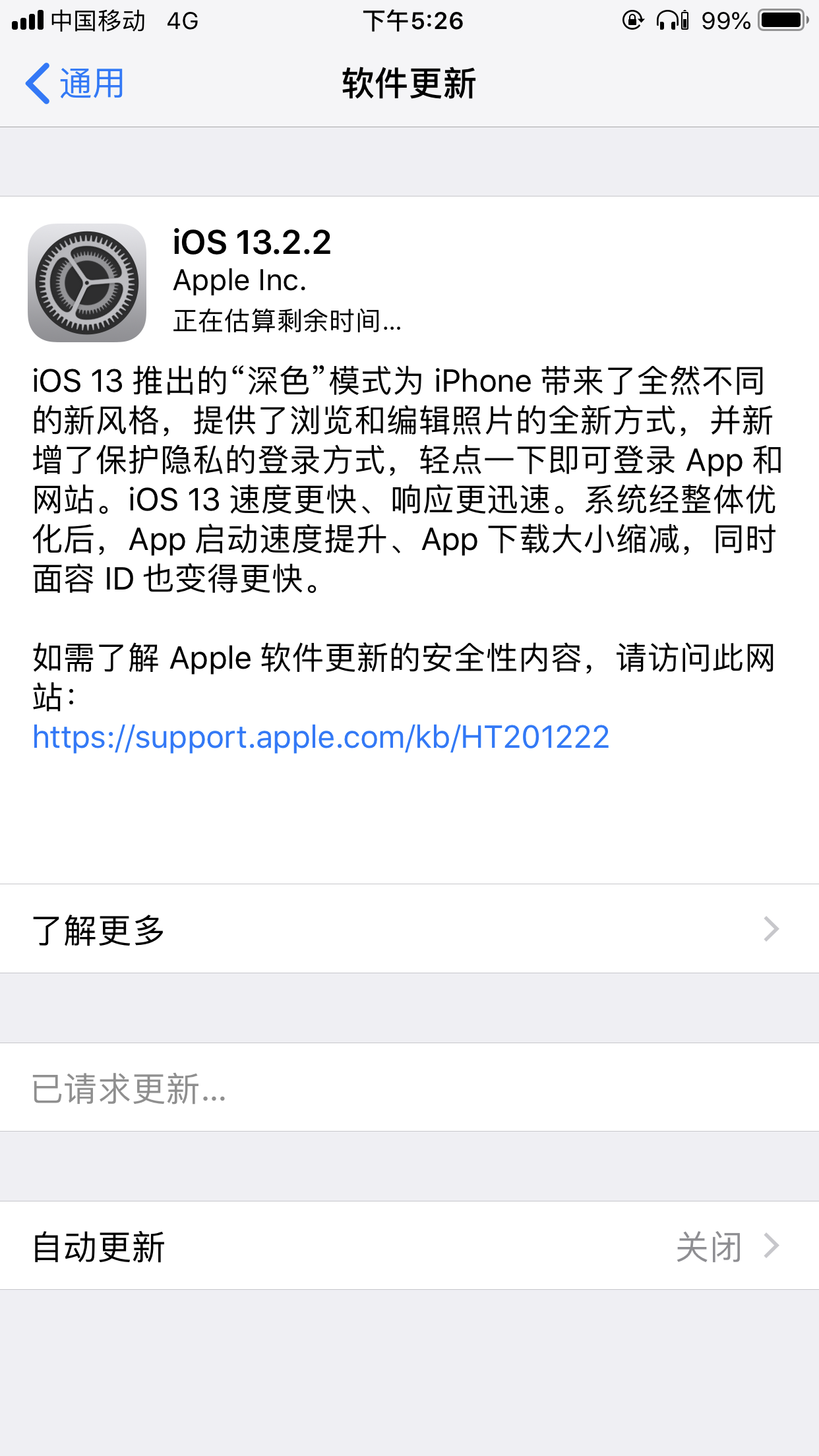Image resolution: width=819 pixels, height=1456 pixels.
Task: Tap the 中国移动 4G carrier label
Action: coord(125,21)
